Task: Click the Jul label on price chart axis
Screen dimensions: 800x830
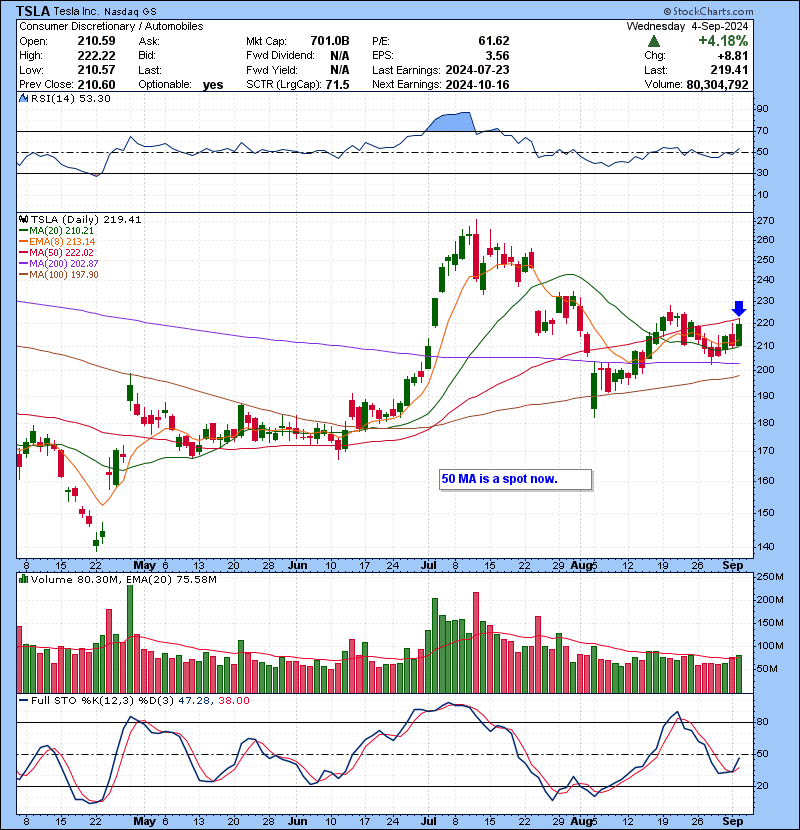Action: tap(428, 565)
